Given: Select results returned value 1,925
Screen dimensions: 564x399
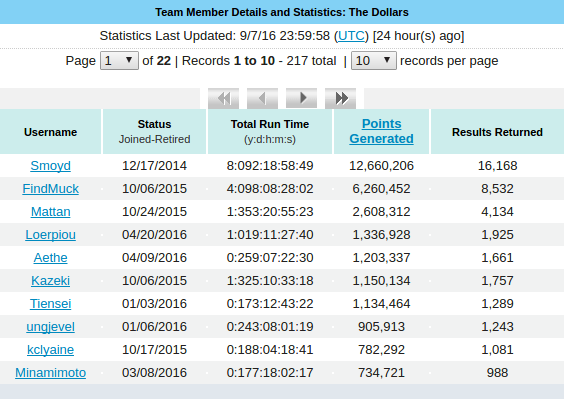Looking at the screenshot, I should tap(497, 235).
